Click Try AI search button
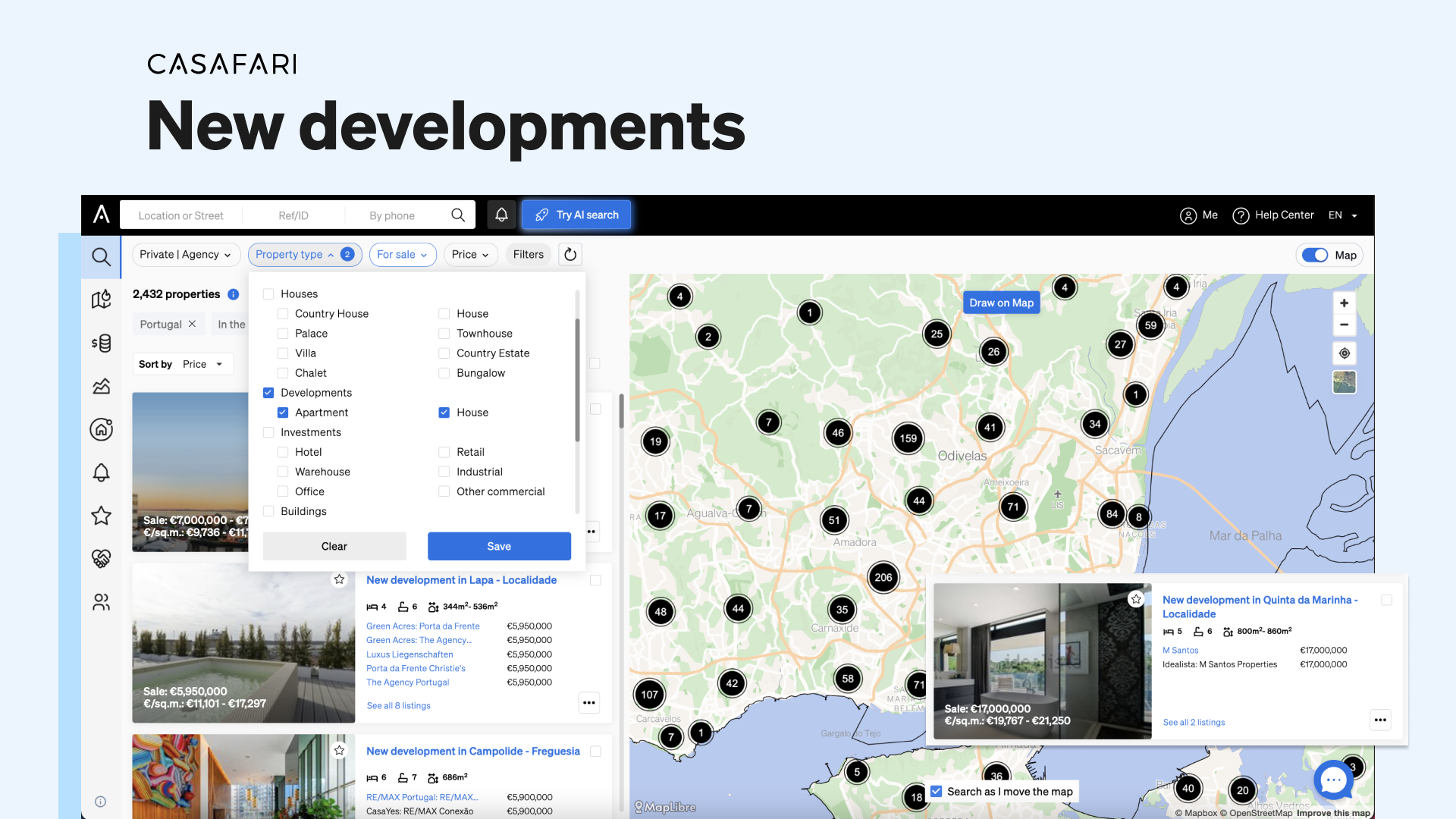Viewport: 1456px width, 819px height. click(576, 215)
